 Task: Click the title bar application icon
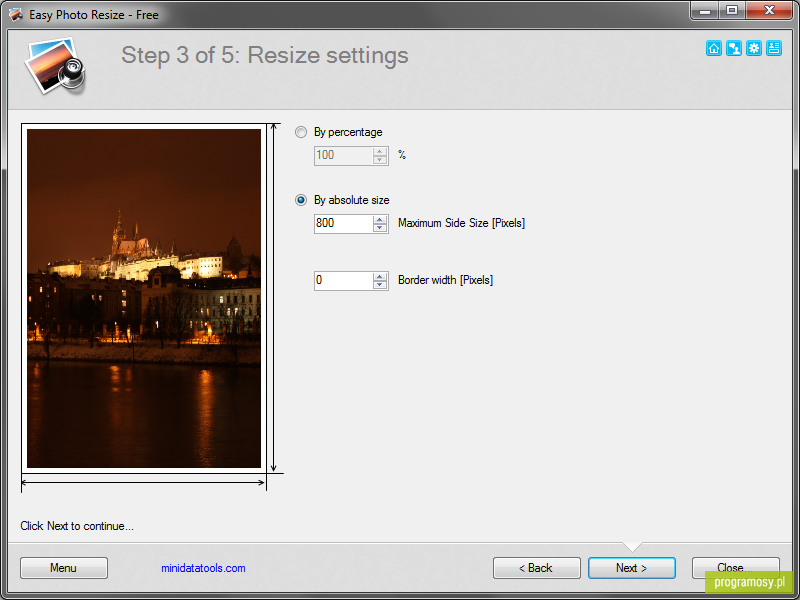16,14
